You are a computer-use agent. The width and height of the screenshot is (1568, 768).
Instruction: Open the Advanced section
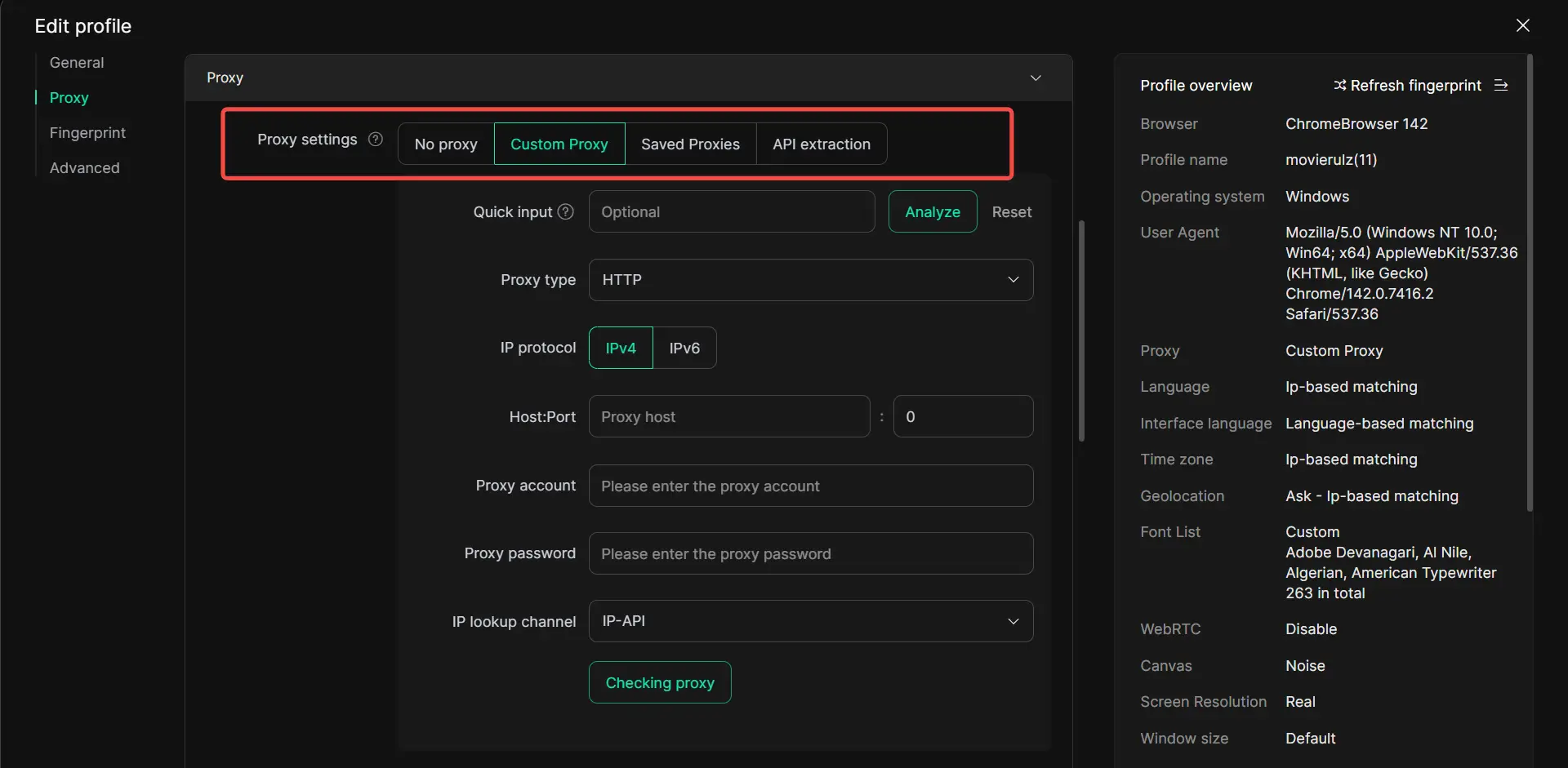(84, 168)
